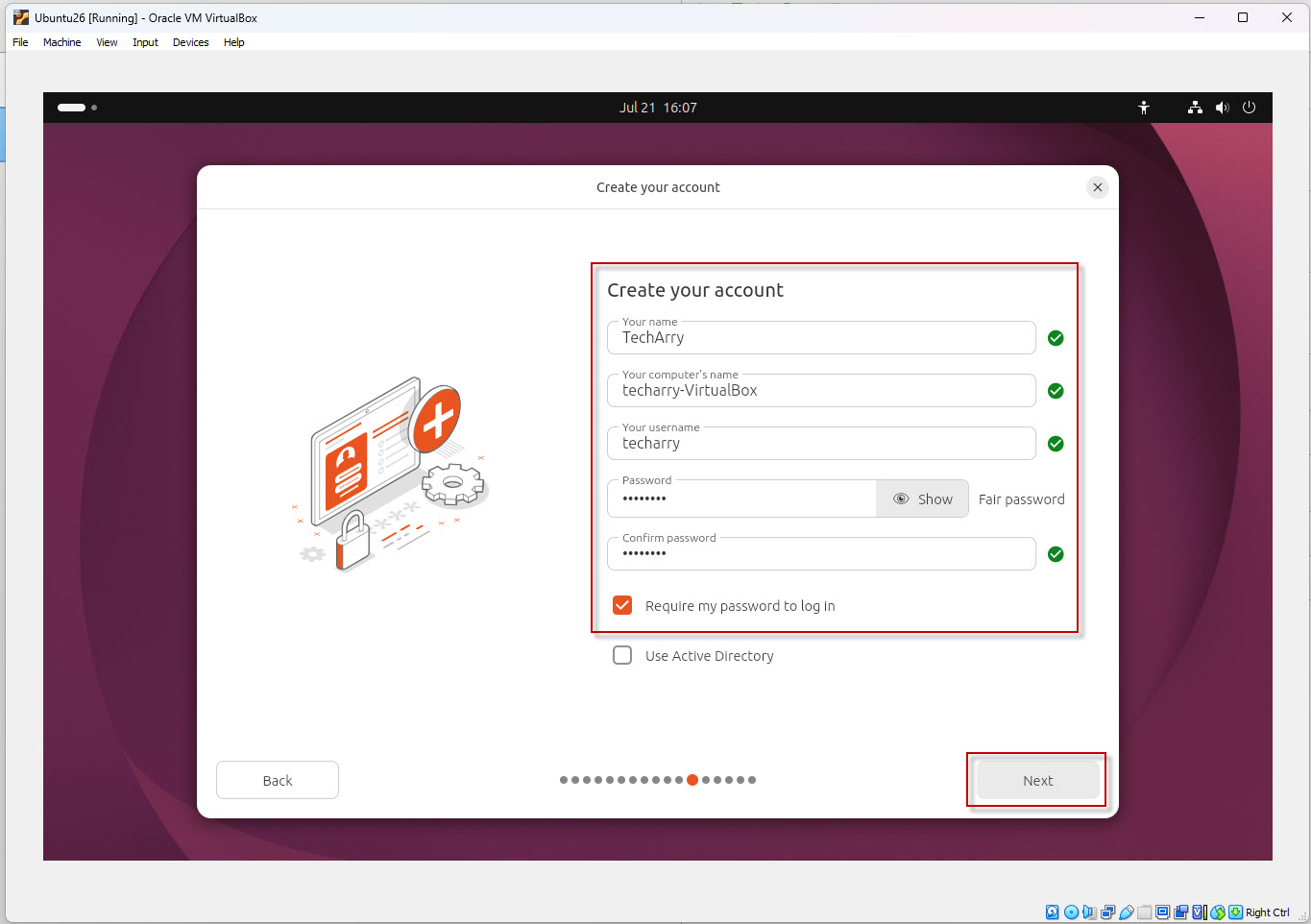Click the volume speaker icon in Ubuntu top bar
Screen dimensions: 1311x924
pyautogui.click(x=1222, y=108)
